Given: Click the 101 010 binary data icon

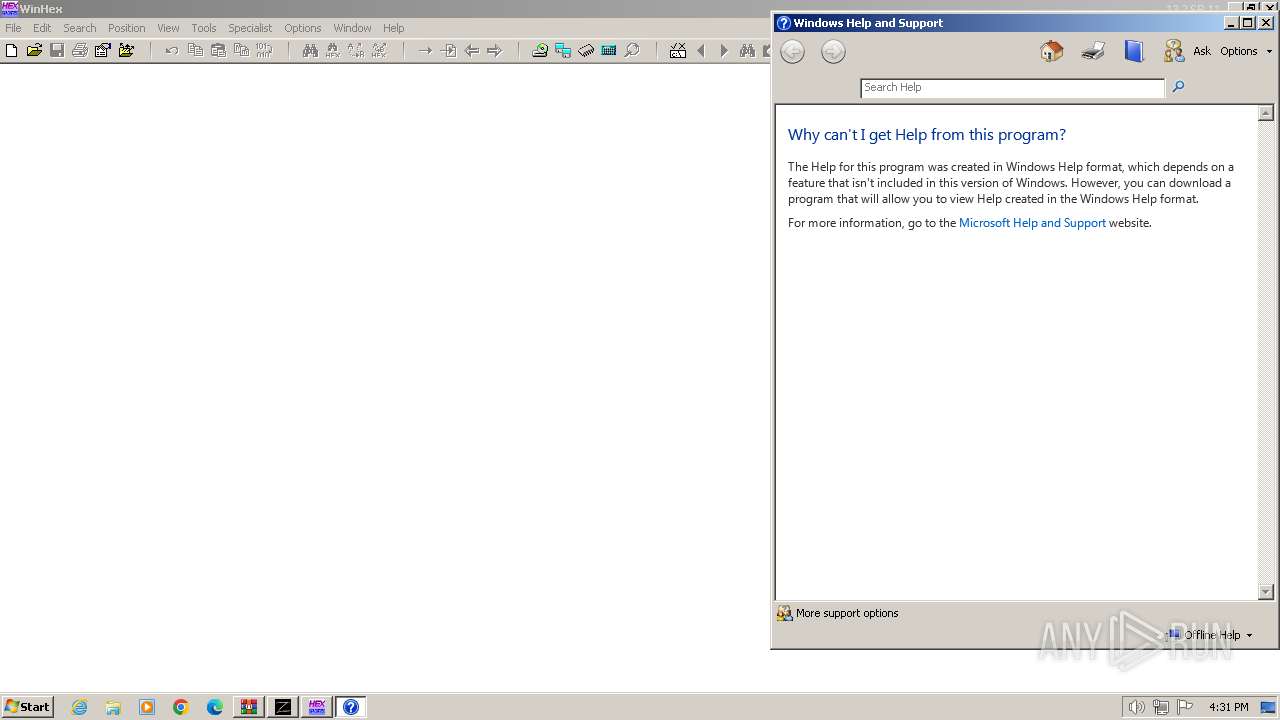Looking at the screenshot, I should [264, 50].
